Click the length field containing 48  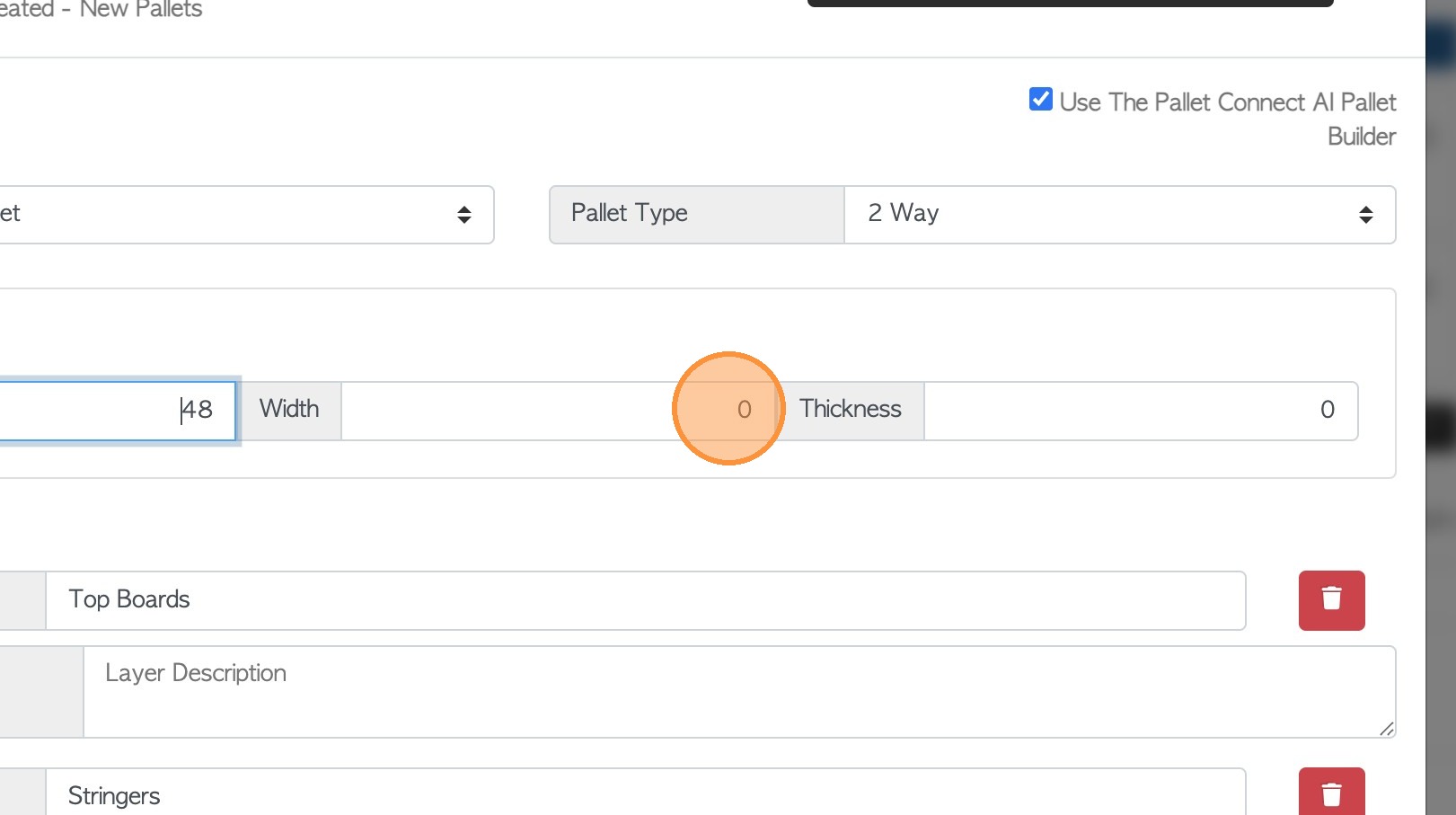click(117, 411)
